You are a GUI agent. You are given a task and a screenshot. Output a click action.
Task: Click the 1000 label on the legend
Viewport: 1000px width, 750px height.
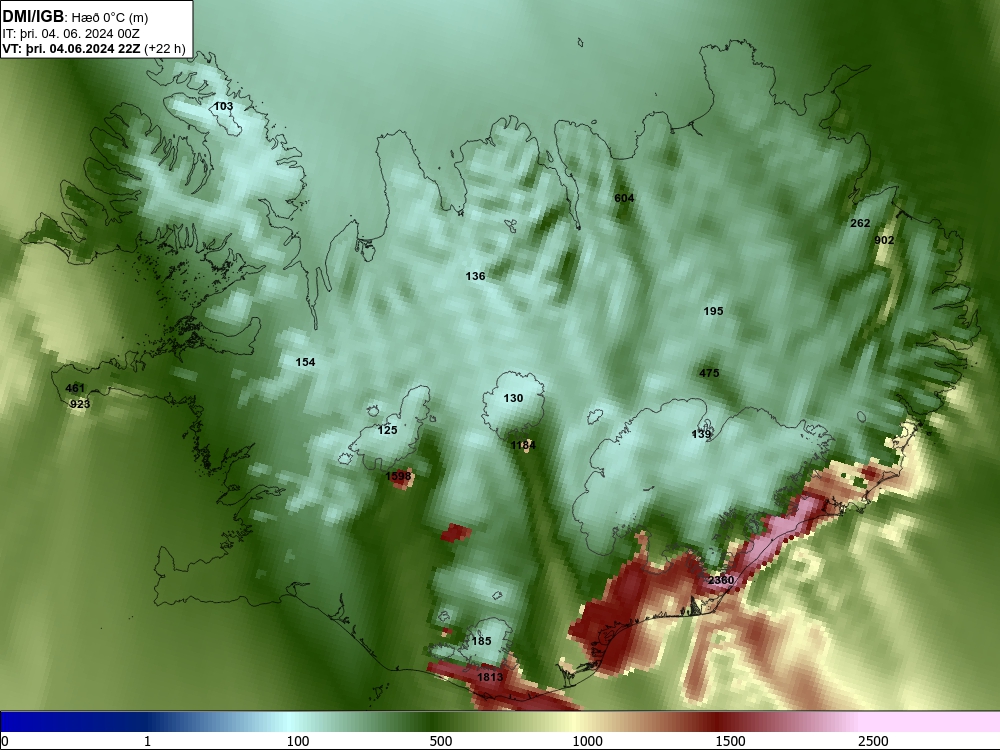click(587, 741)
